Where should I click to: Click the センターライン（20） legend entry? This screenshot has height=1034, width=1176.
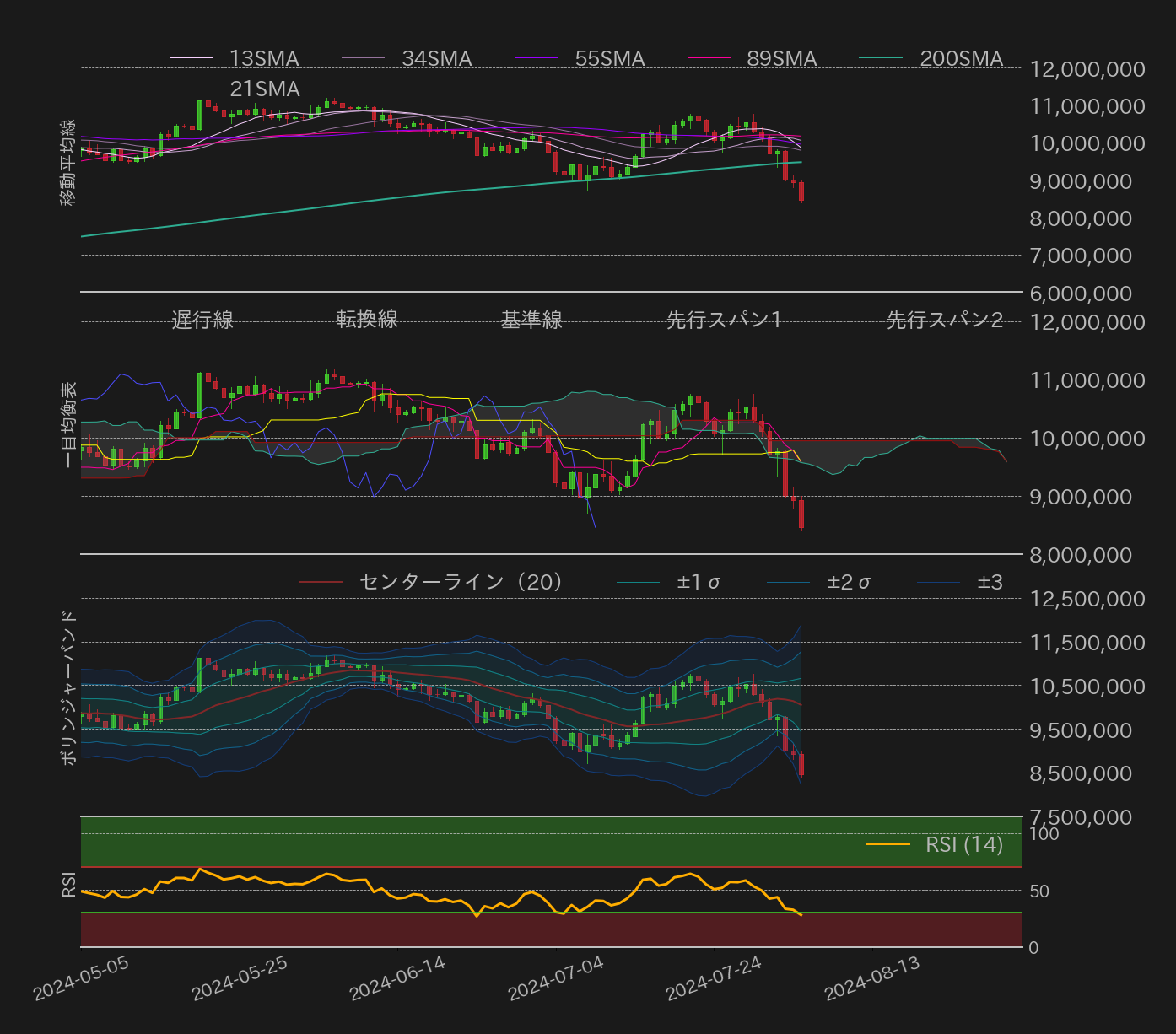click(461, 582)
